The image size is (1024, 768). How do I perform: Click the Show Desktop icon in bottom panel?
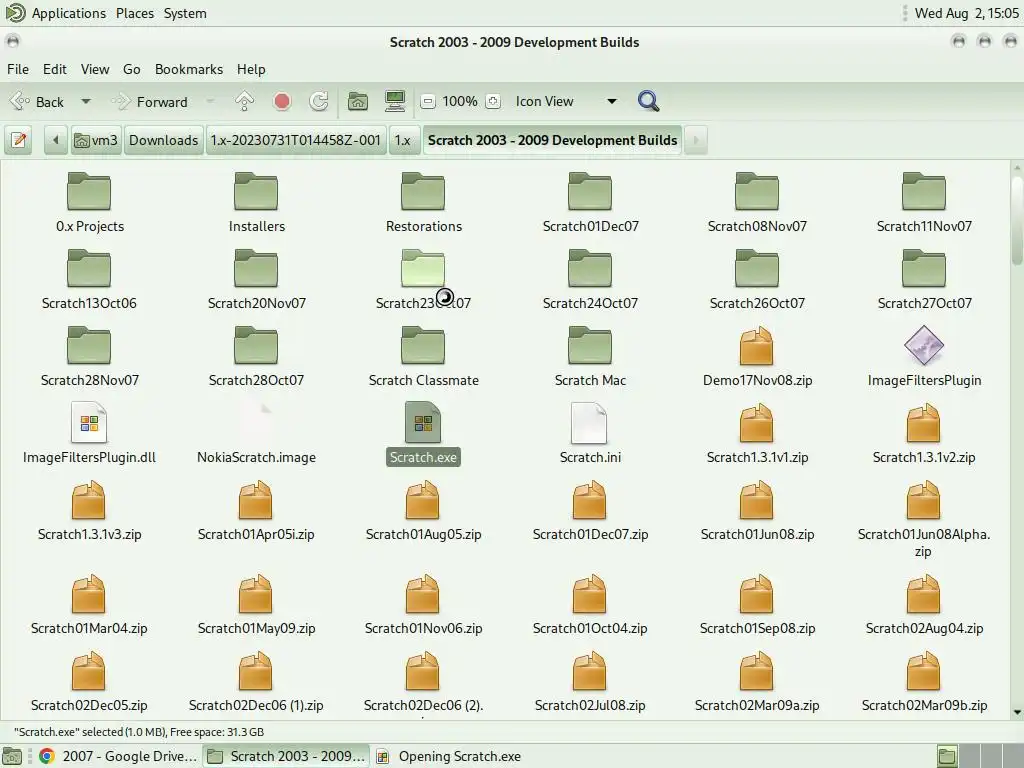click(x=12, y=756)
